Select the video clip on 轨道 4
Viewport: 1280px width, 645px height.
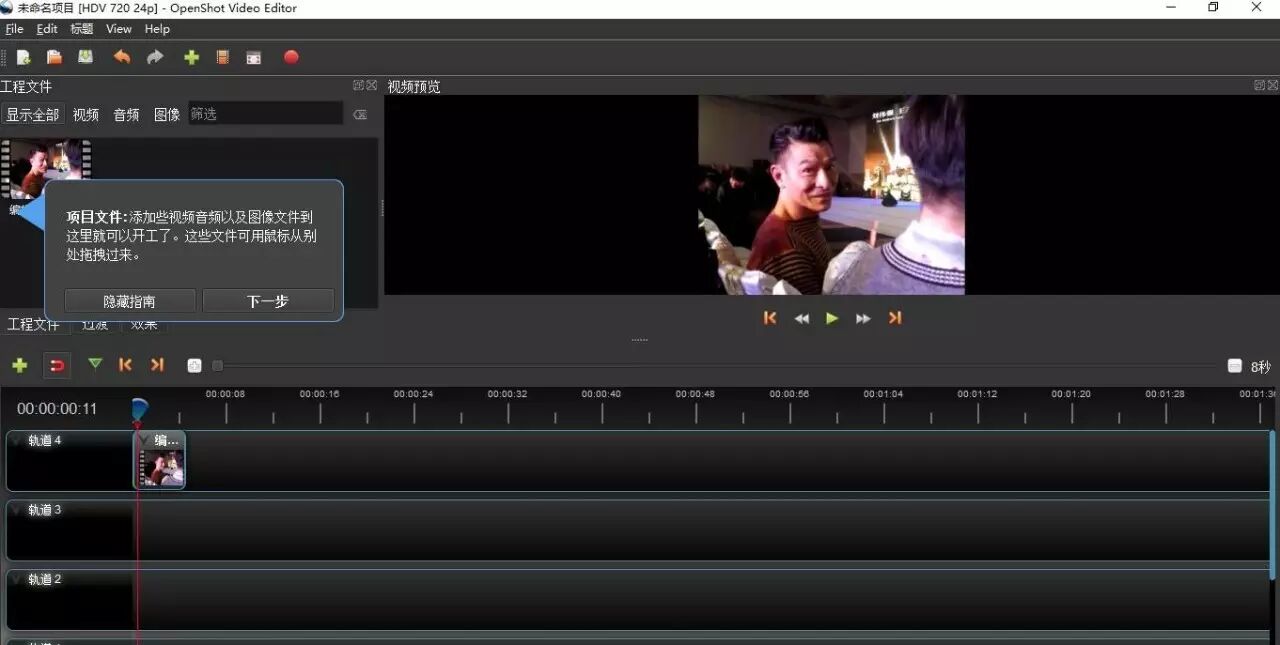(160, 460)
